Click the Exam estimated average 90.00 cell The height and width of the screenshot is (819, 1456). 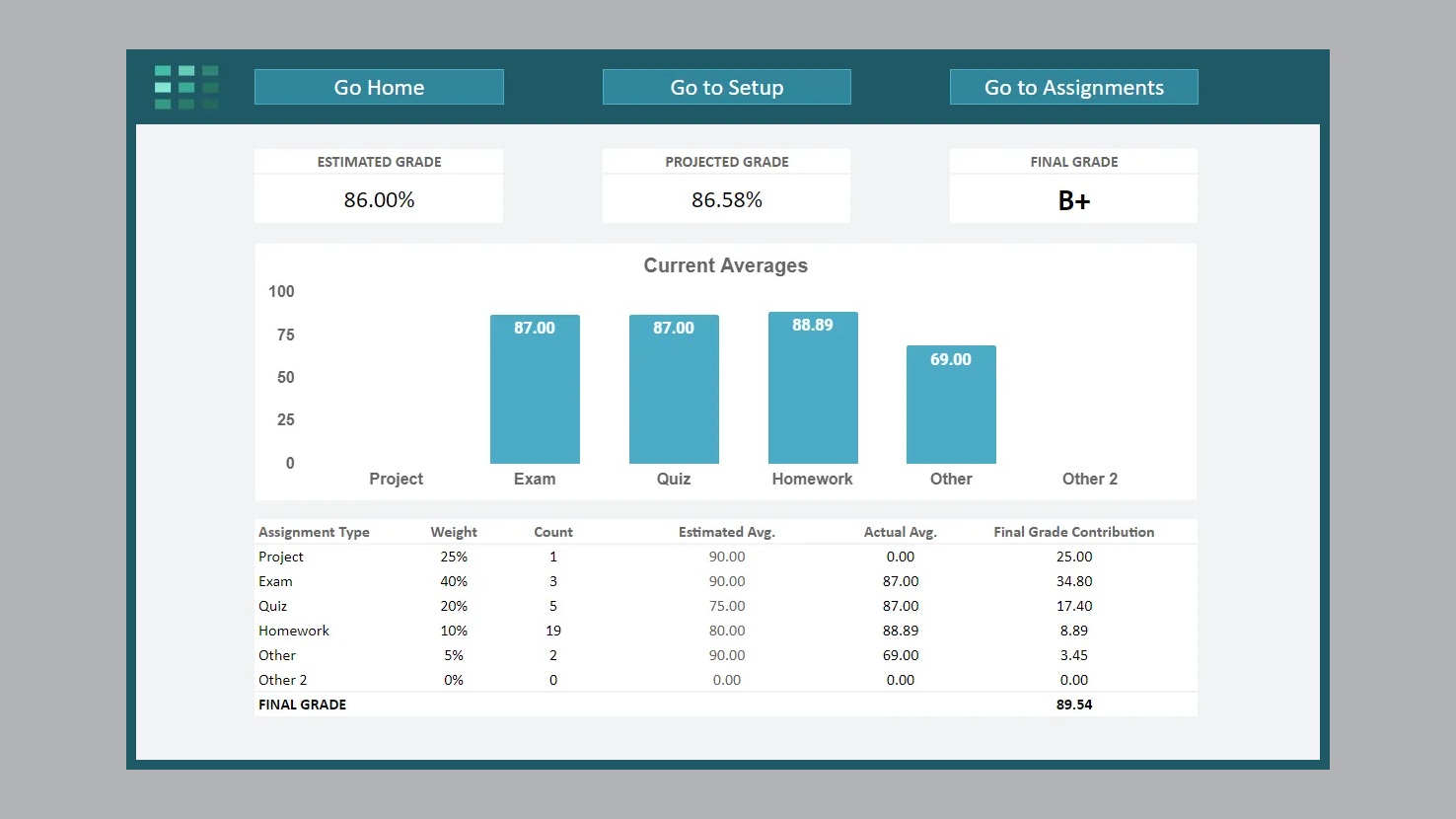point(727,581)
